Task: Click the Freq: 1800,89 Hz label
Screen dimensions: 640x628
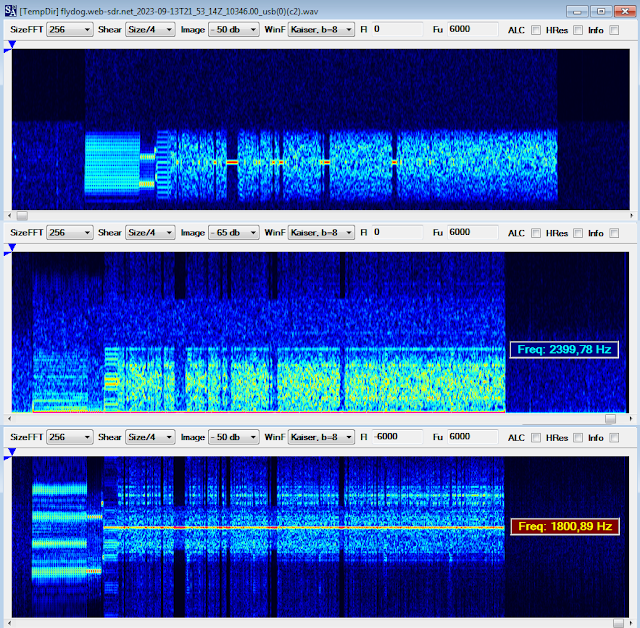Action: [x=565, y=526]
